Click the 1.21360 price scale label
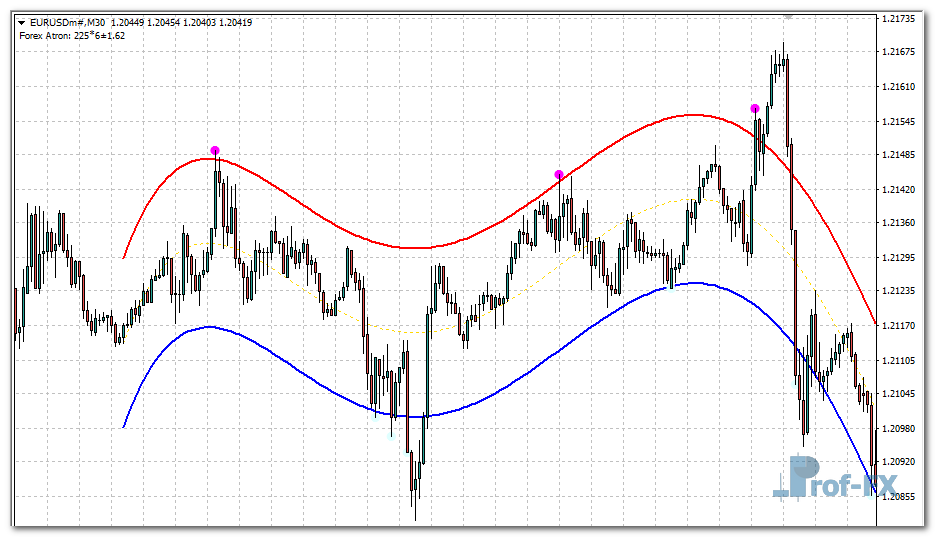The height and width of the screenshot is (537, 935). pyautogui.click(x=901, y=223)
